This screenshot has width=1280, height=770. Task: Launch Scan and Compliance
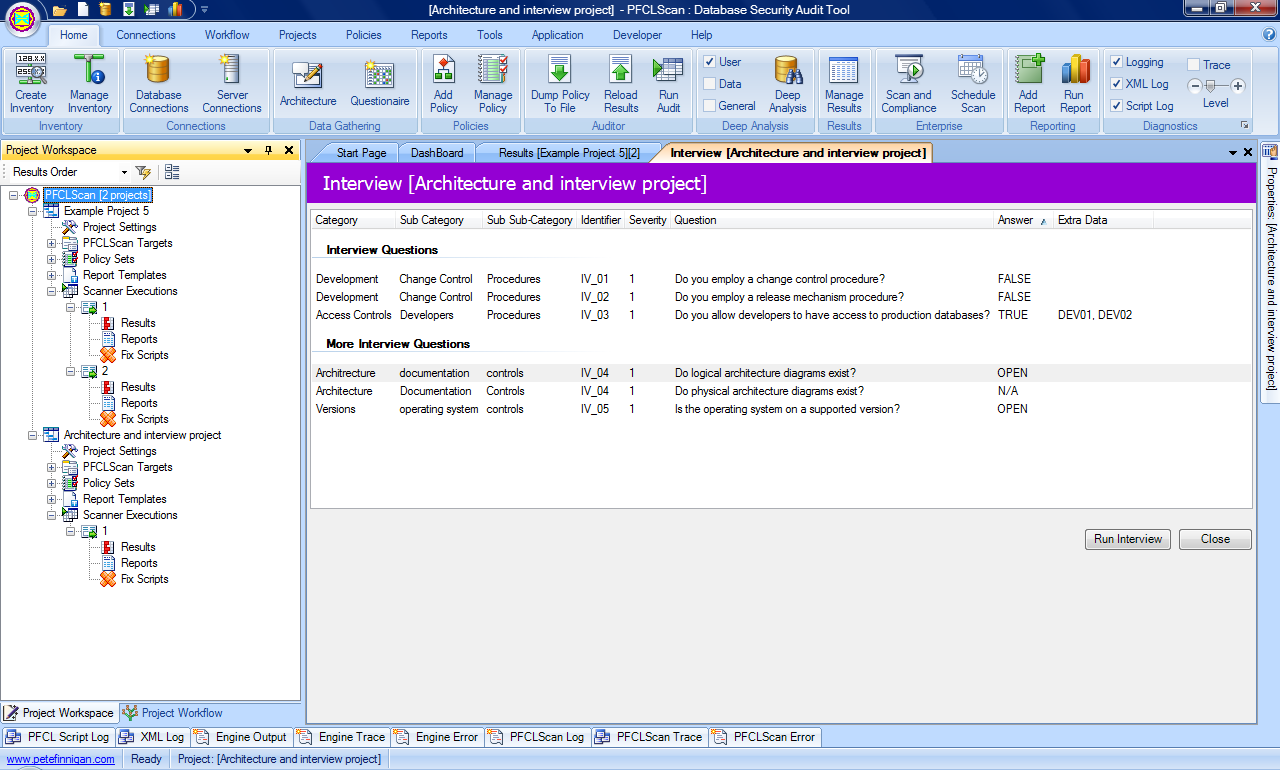pos(909,85)
